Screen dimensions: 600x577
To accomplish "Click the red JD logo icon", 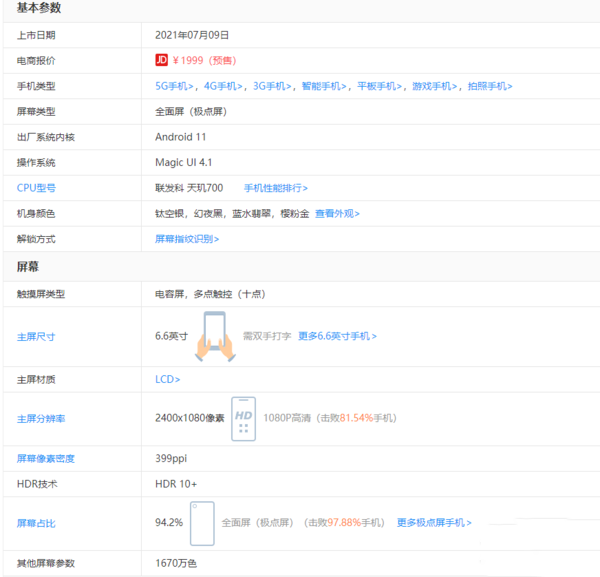I will 161,60.
